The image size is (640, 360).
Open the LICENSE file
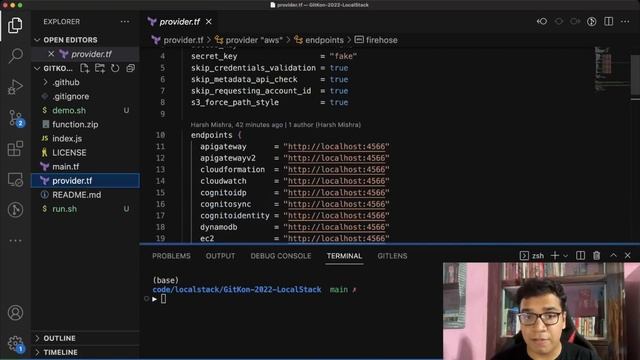click(69, 153)
